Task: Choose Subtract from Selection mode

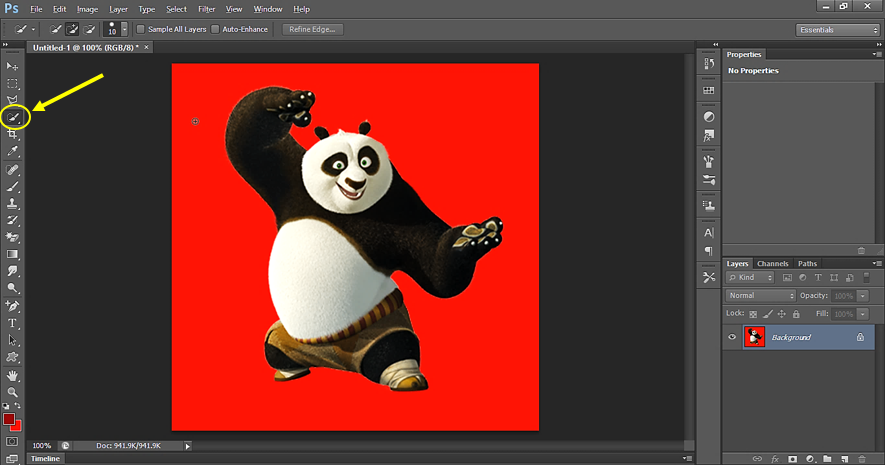Action: 89,29
